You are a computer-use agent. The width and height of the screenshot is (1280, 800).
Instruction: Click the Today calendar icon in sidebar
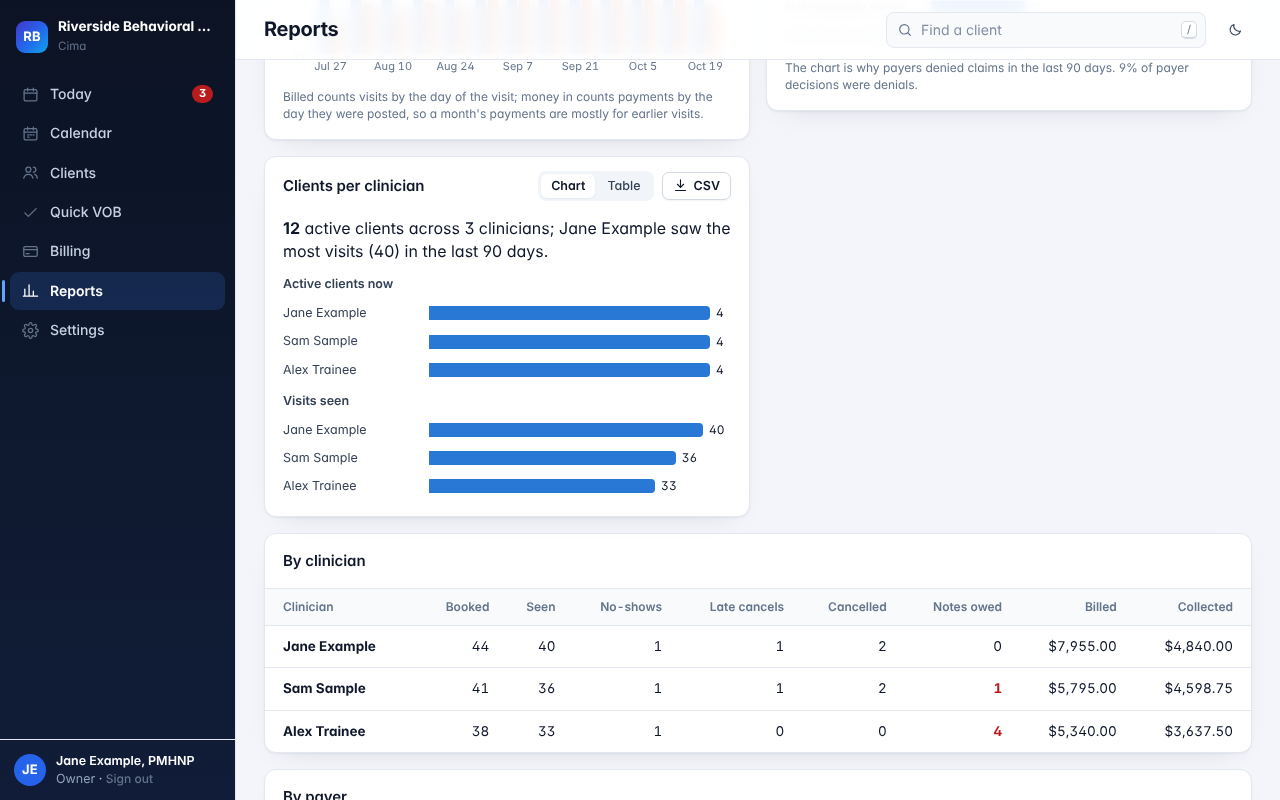31,94
